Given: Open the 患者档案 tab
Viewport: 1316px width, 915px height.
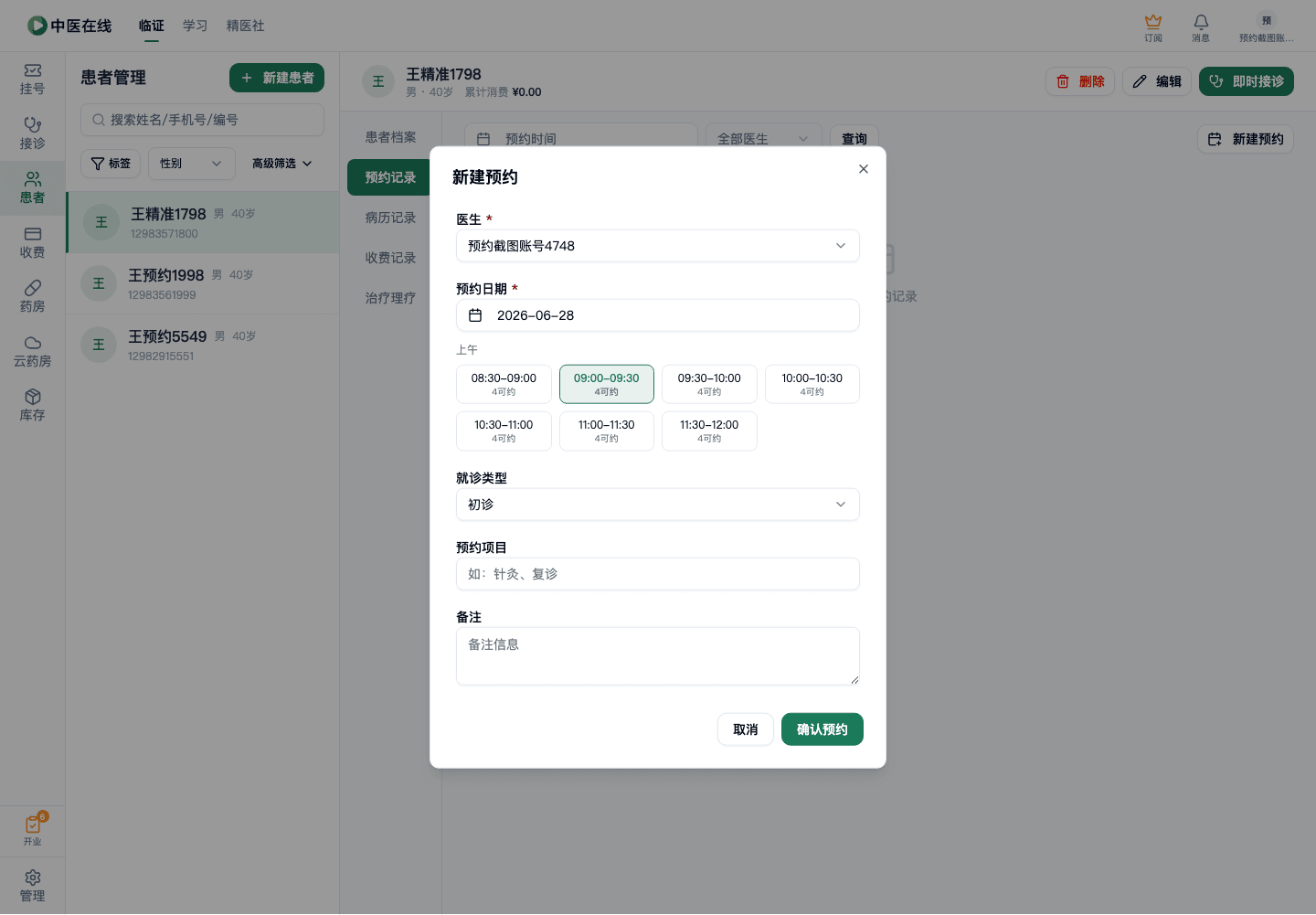Looking at the screenshot, I should pyautogui.click(x=390, y=137).
